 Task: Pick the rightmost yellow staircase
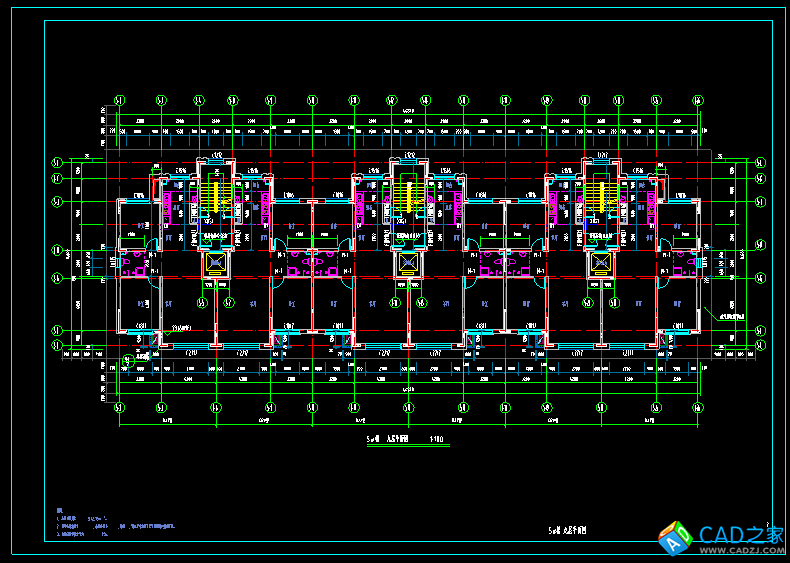click(x=600, y=195)
